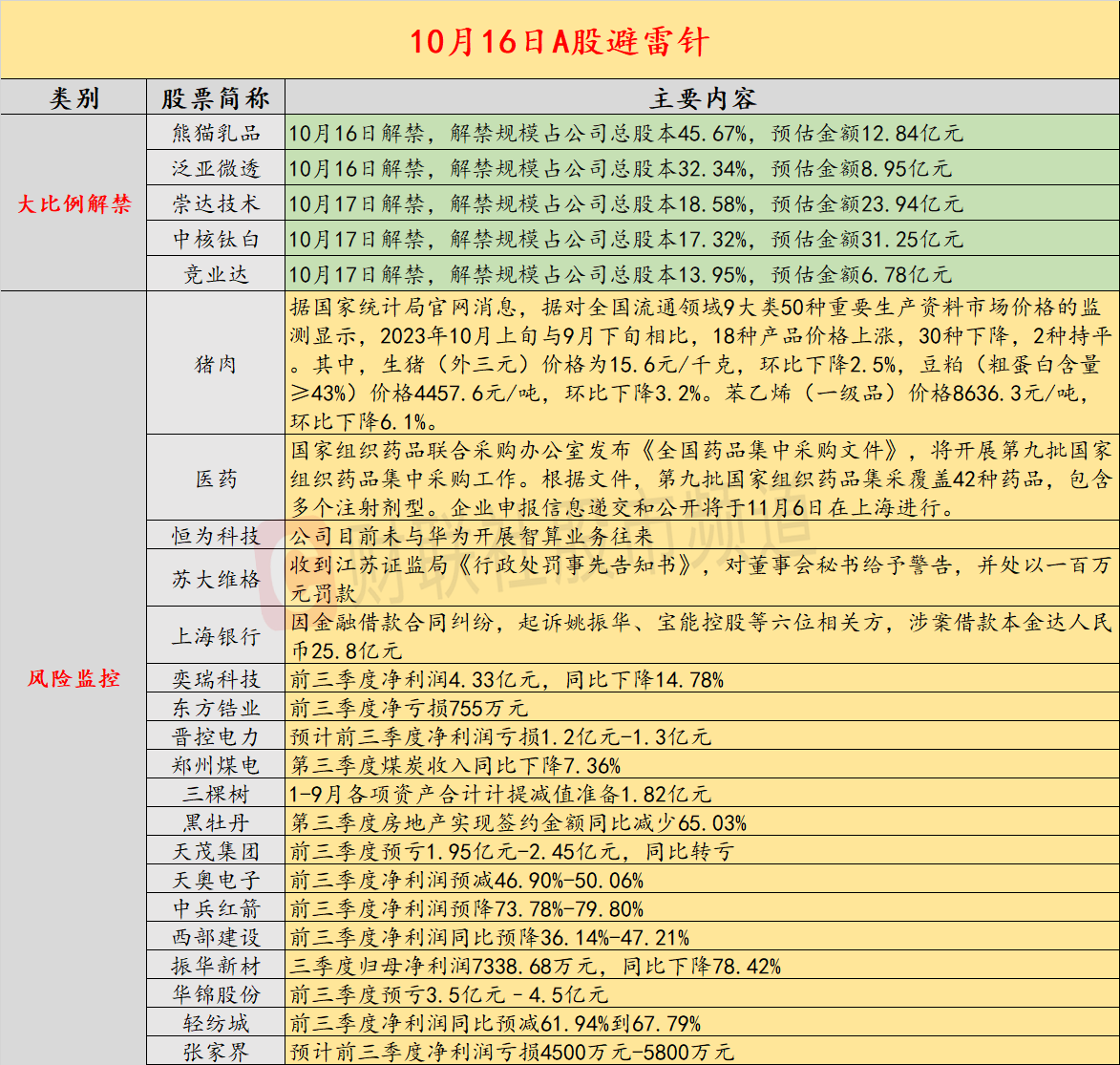
Task: Select the 黑牡丹 stock name cell
Action: coord(216,822)
